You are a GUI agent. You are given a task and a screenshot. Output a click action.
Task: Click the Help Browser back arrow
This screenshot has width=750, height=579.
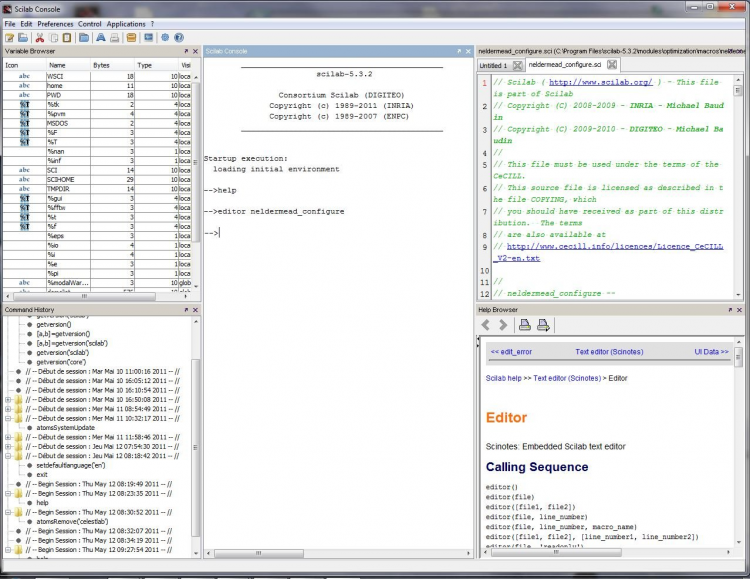pos(487,324)
